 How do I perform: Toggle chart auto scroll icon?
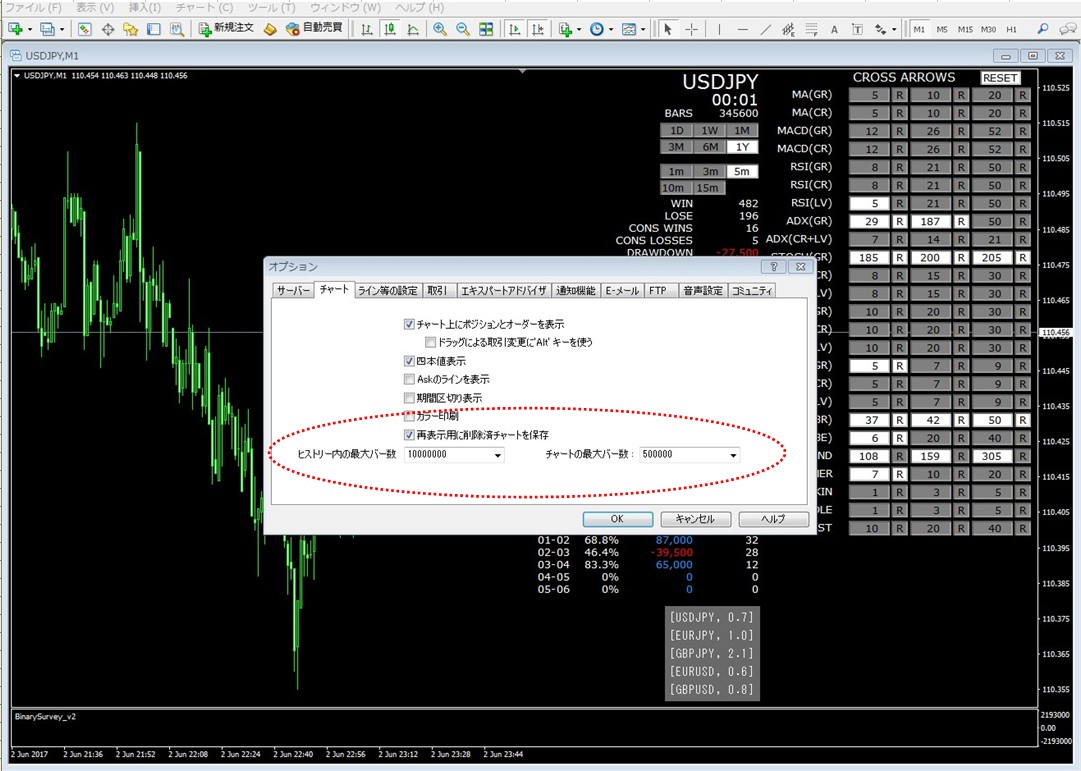514,29
